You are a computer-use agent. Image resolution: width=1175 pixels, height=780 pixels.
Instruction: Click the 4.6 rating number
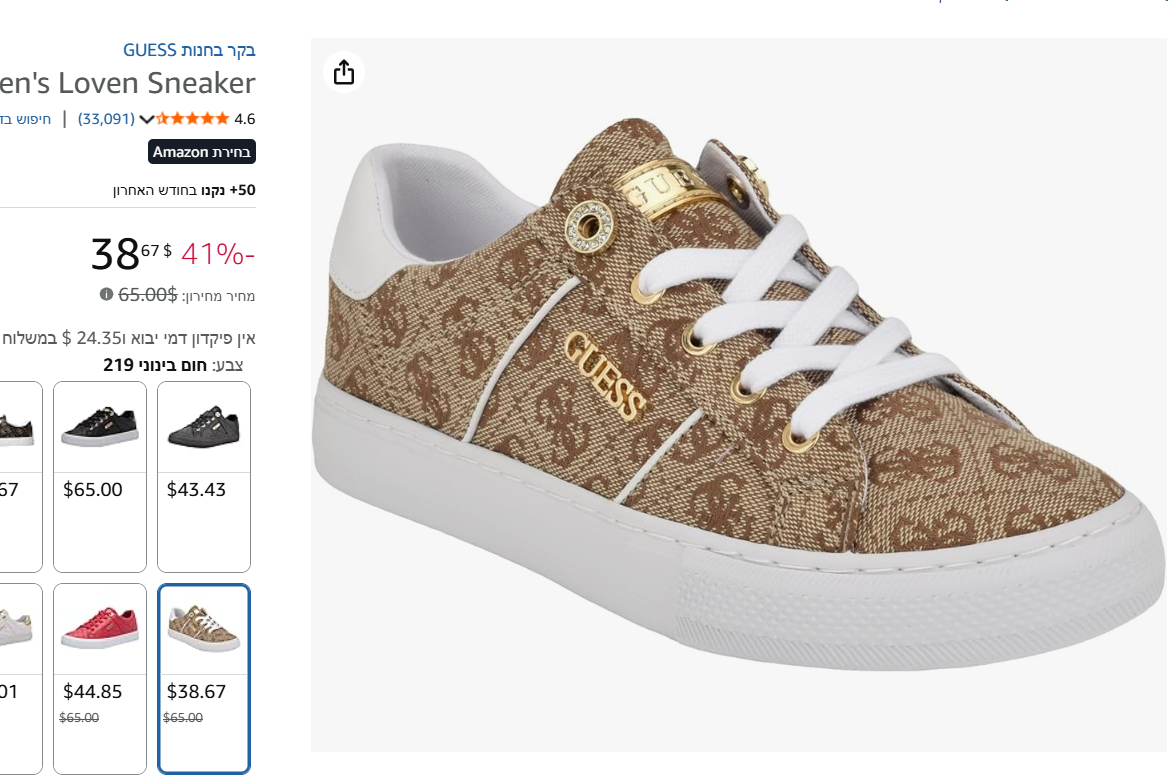click(245, 118)
